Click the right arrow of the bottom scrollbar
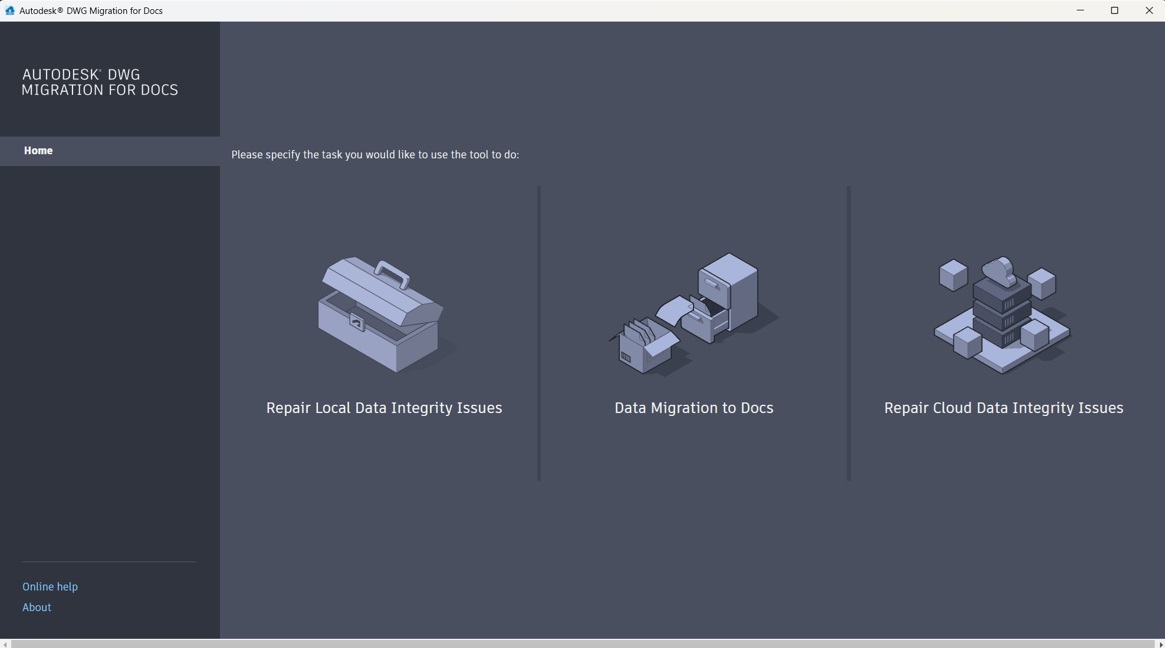 [x=1159, y=641]
